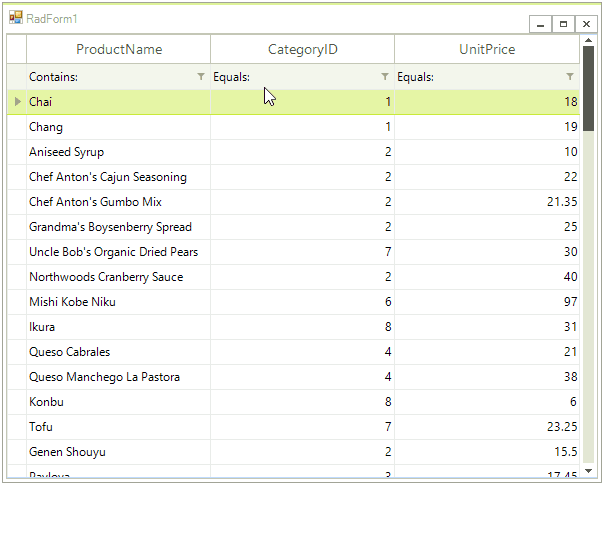This screenshot has height=548, width=603.
Task: Select the Tofu product cell
Action: [118, 427]
